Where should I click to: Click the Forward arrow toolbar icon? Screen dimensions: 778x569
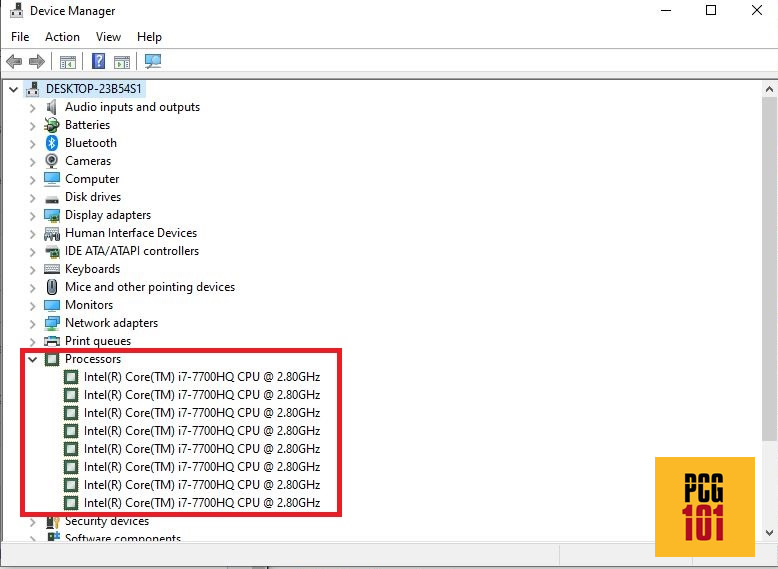coord(37,62)
